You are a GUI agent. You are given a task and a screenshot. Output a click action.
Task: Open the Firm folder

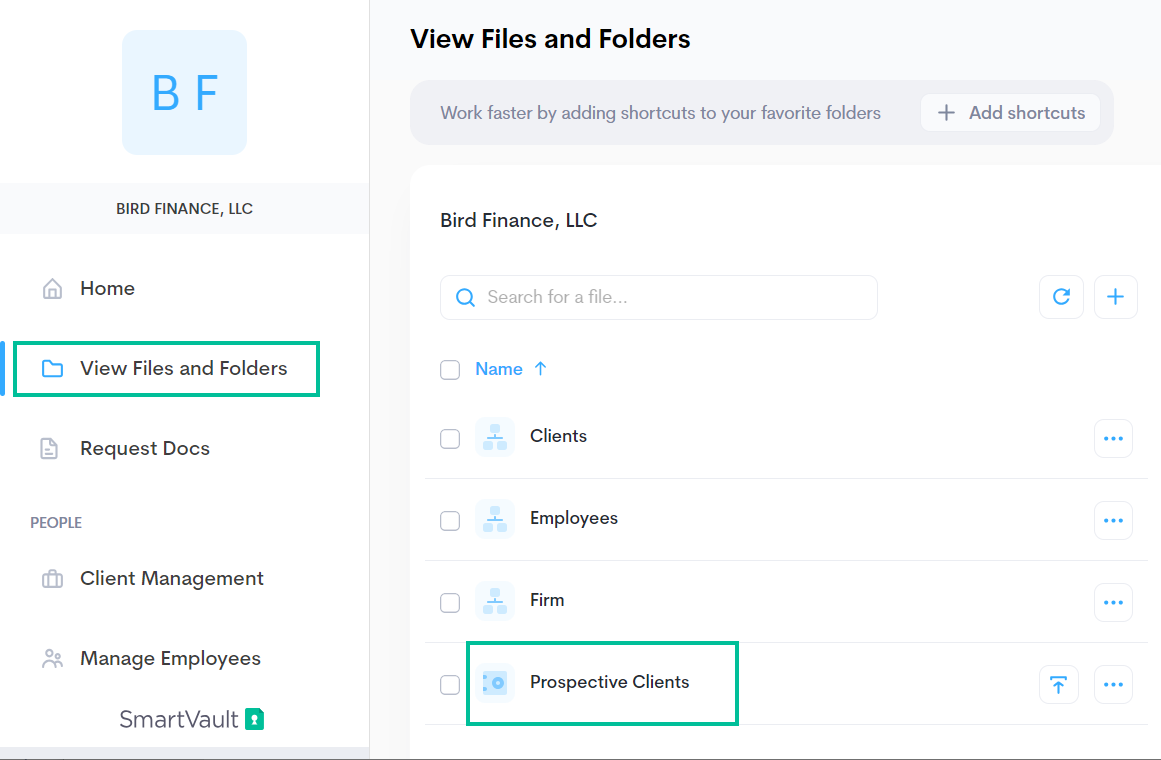[547, 600]
